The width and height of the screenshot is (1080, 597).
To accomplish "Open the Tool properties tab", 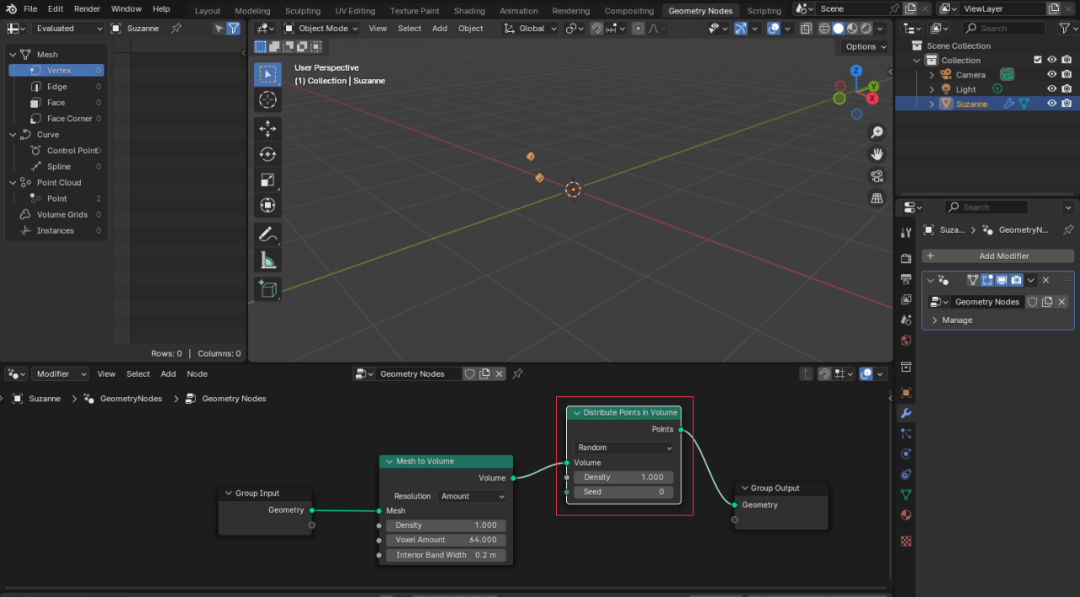I will tap(906, 233).
